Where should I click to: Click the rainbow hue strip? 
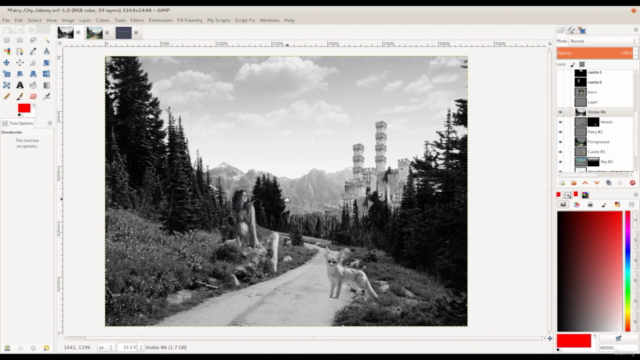[628, 271]
